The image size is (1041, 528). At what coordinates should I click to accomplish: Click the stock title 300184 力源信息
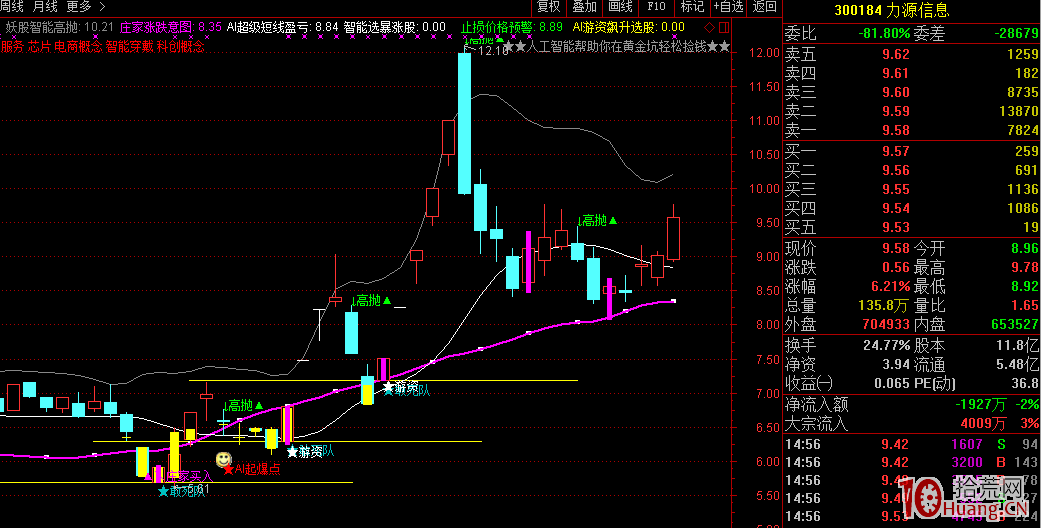click(892, 10)
